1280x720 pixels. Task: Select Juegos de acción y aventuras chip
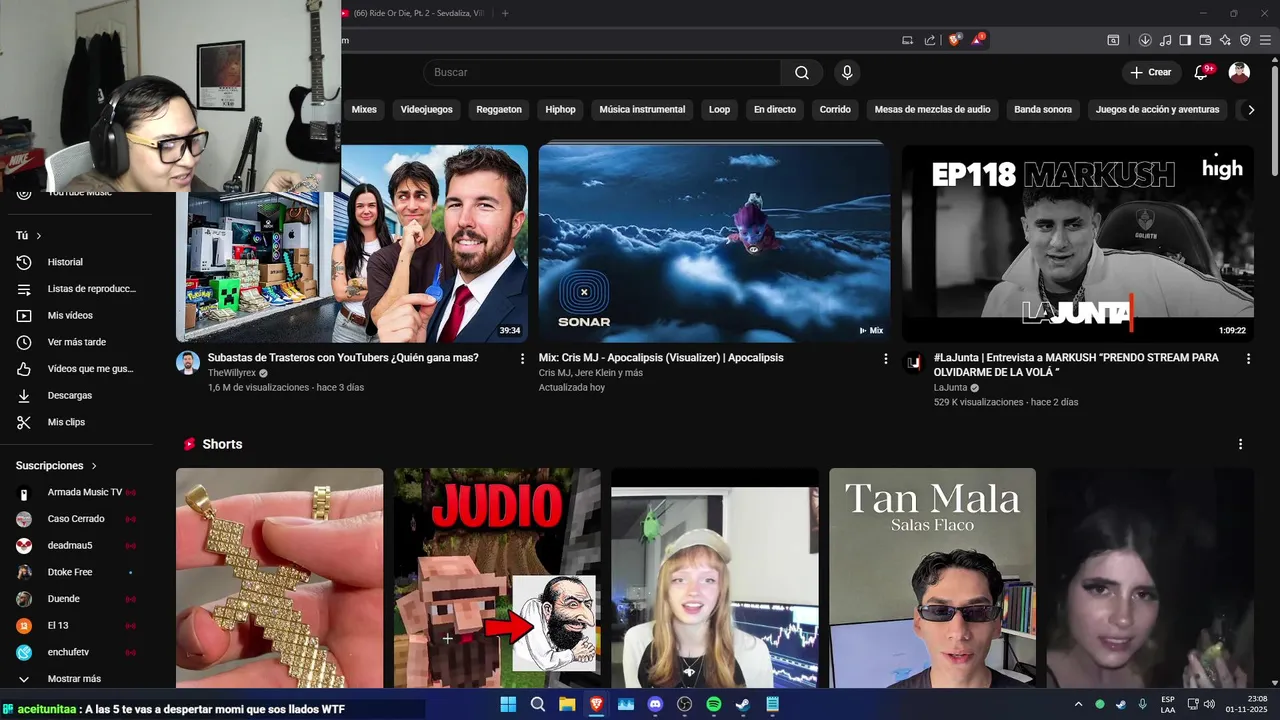tap(1158, 110)
